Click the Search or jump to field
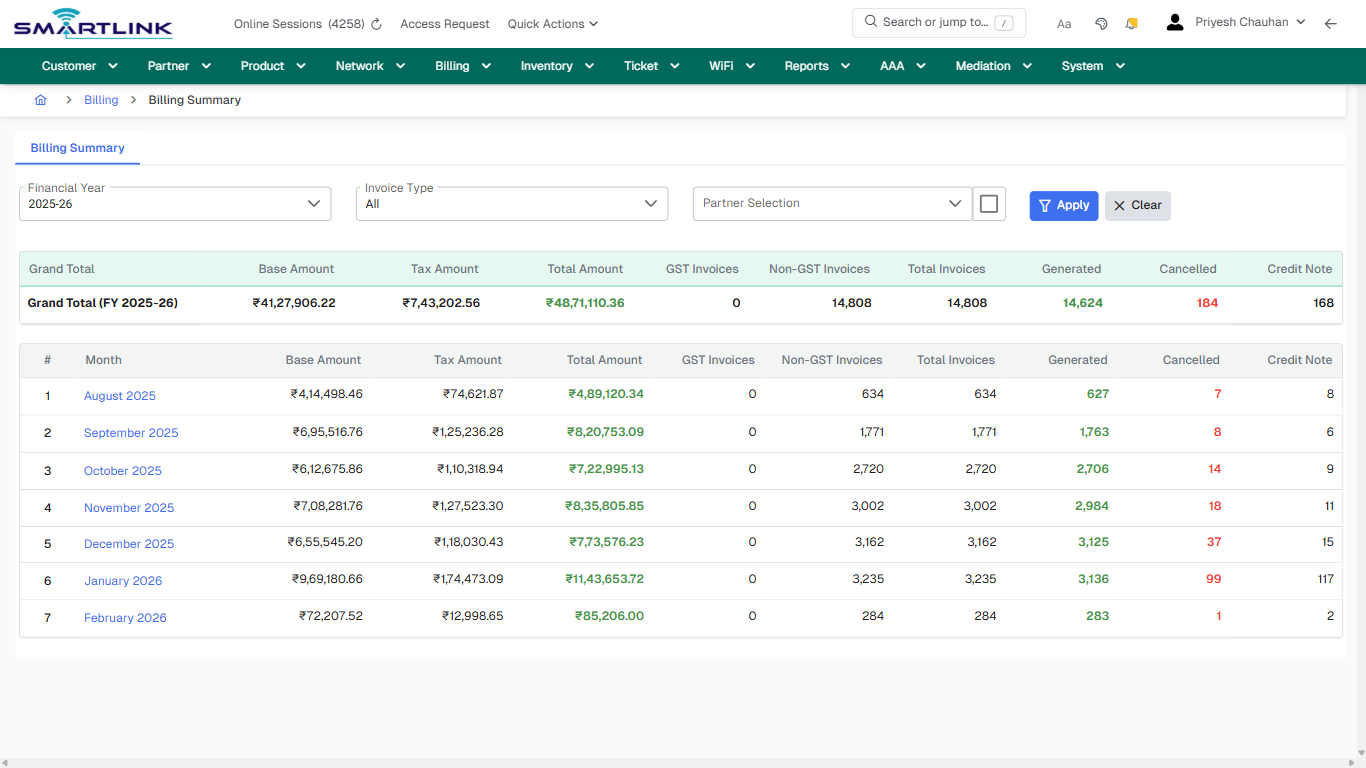Screen dimensions: 1366x768 938,21
